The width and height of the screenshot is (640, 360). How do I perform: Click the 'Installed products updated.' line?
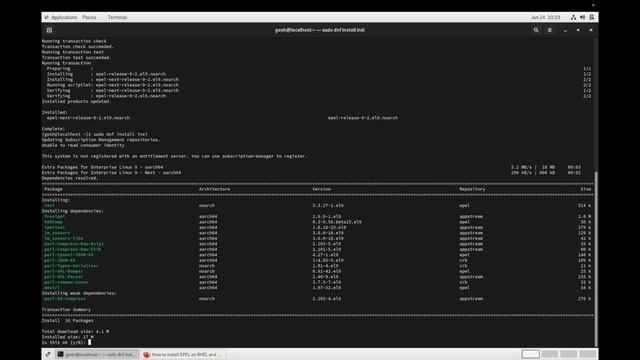click(76, 101)
